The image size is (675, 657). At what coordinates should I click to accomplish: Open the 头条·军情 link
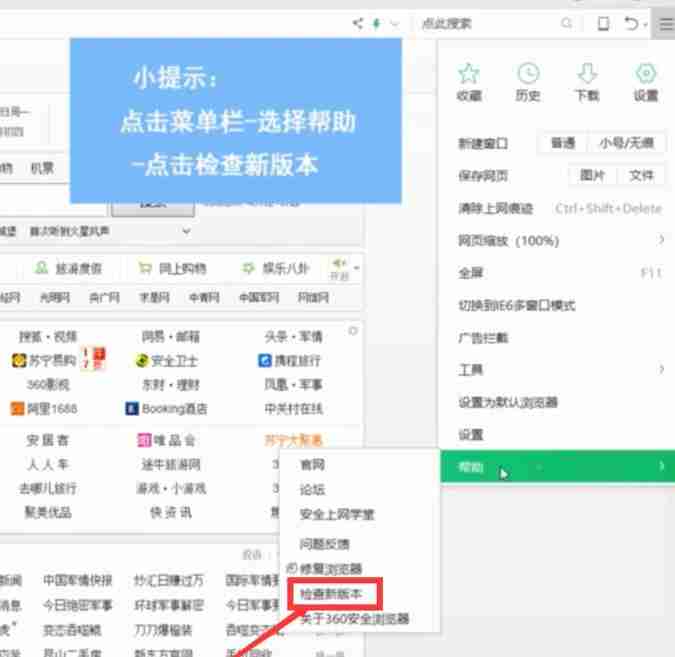click(294, 336)
